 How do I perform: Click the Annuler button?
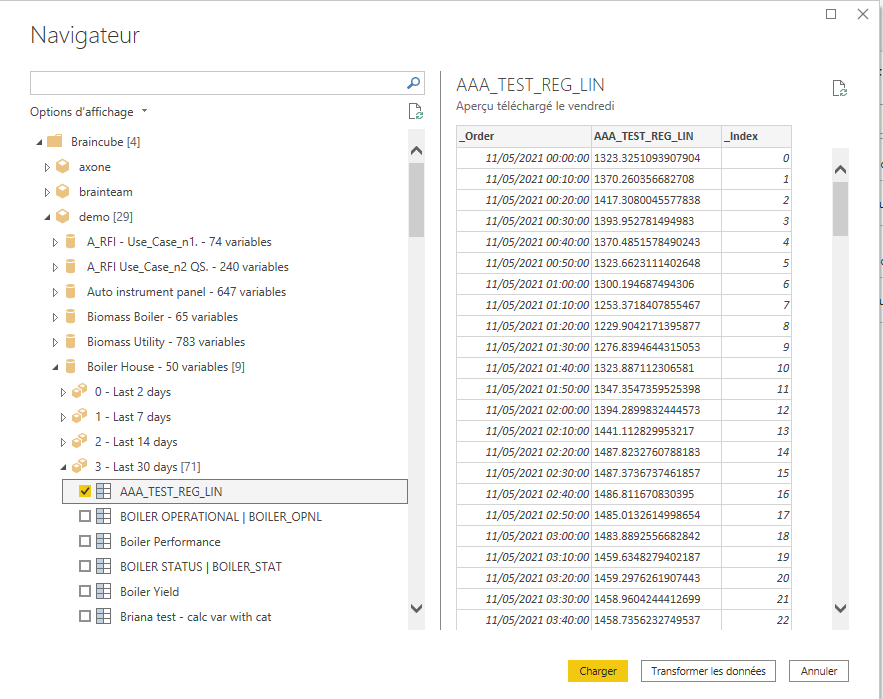pyautogui.click(x=818, y=671)
